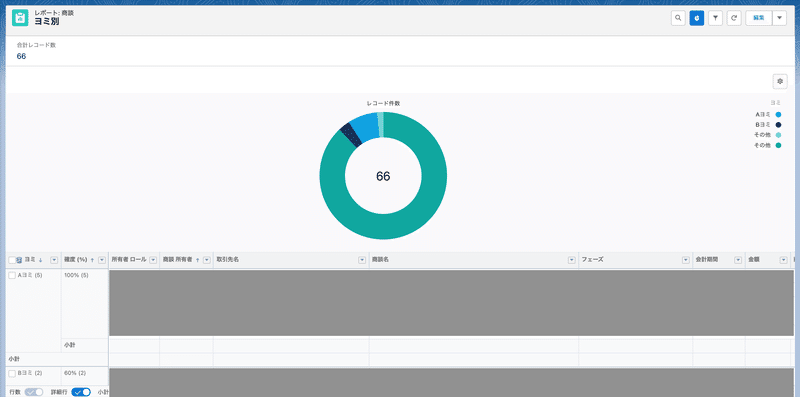Toggle the 行数 switch
This screenshot has height=397, width=800.
[34, 392]
